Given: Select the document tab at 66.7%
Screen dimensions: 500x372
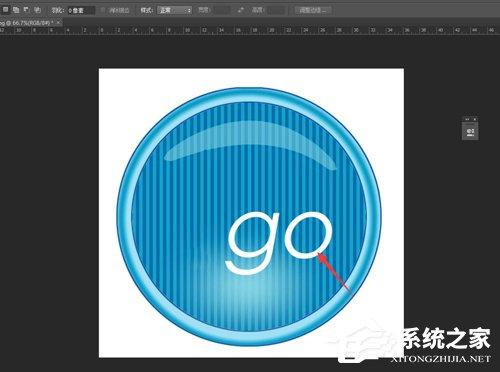Looking at the screenshot, I should (x=27, y=23).
